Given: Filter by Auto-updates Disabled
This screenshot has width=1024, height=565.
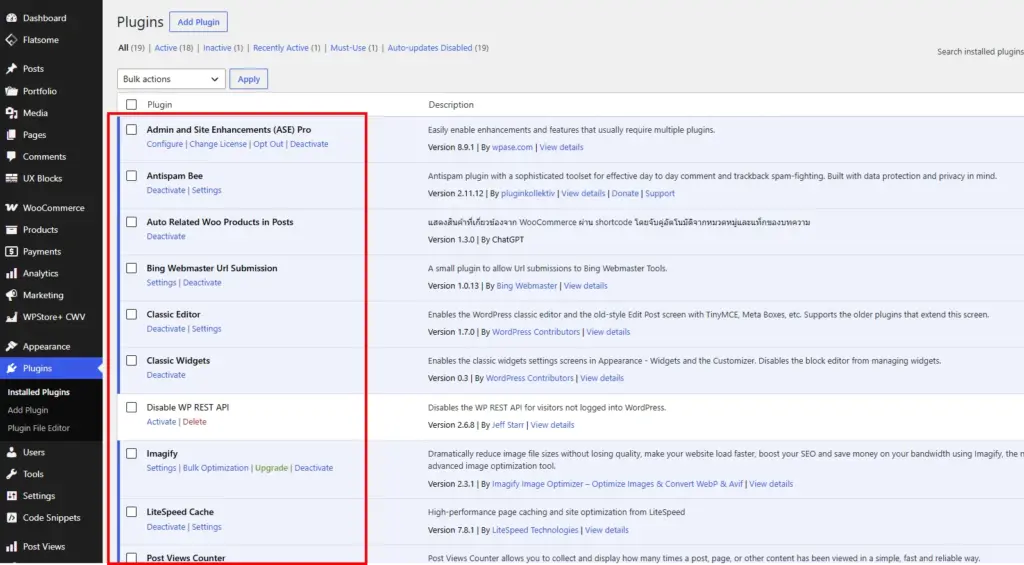Looking at the screenshot, I should (438, 48).
